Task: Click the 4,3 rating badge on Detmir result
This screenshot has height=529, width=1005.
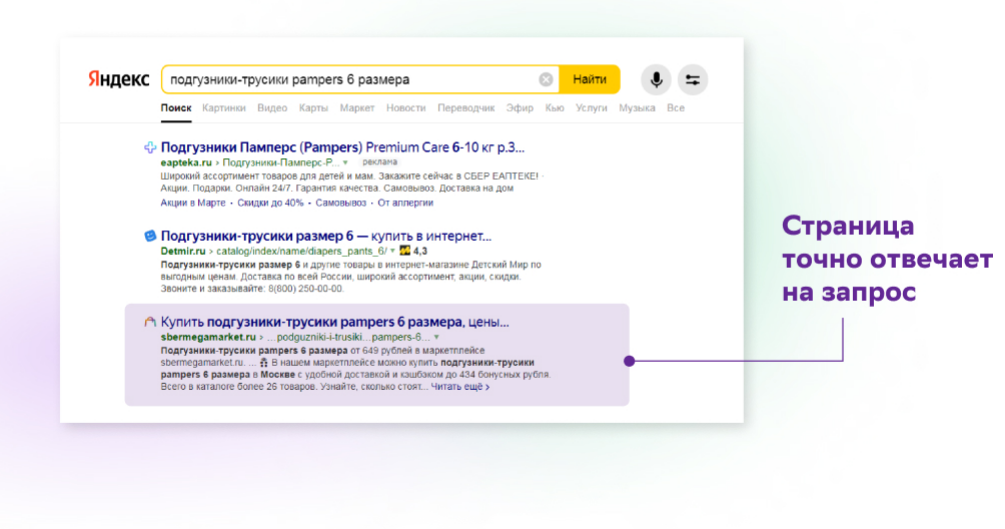Action: tap(413, 251)
